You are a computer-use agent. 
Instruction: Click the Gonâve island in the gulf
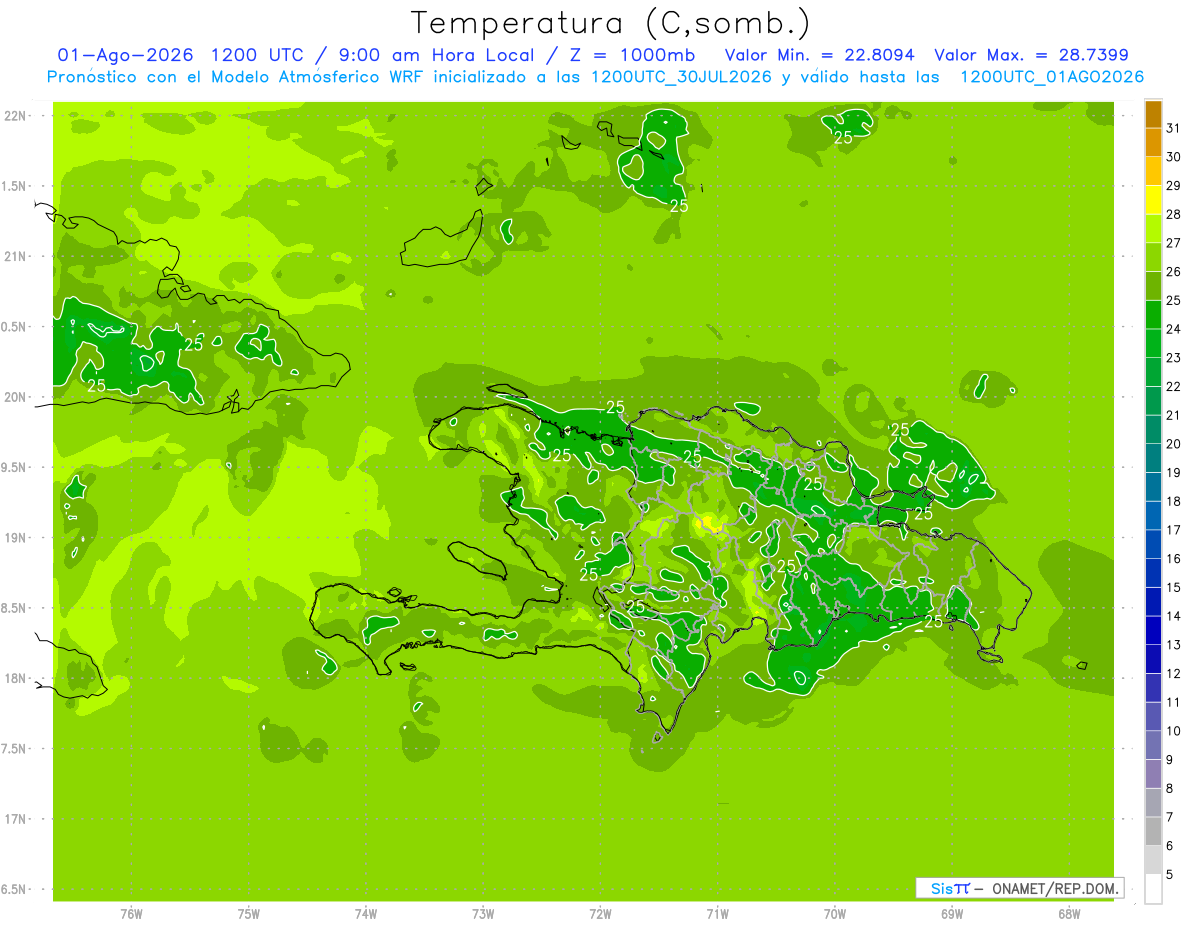coord(478,560)
